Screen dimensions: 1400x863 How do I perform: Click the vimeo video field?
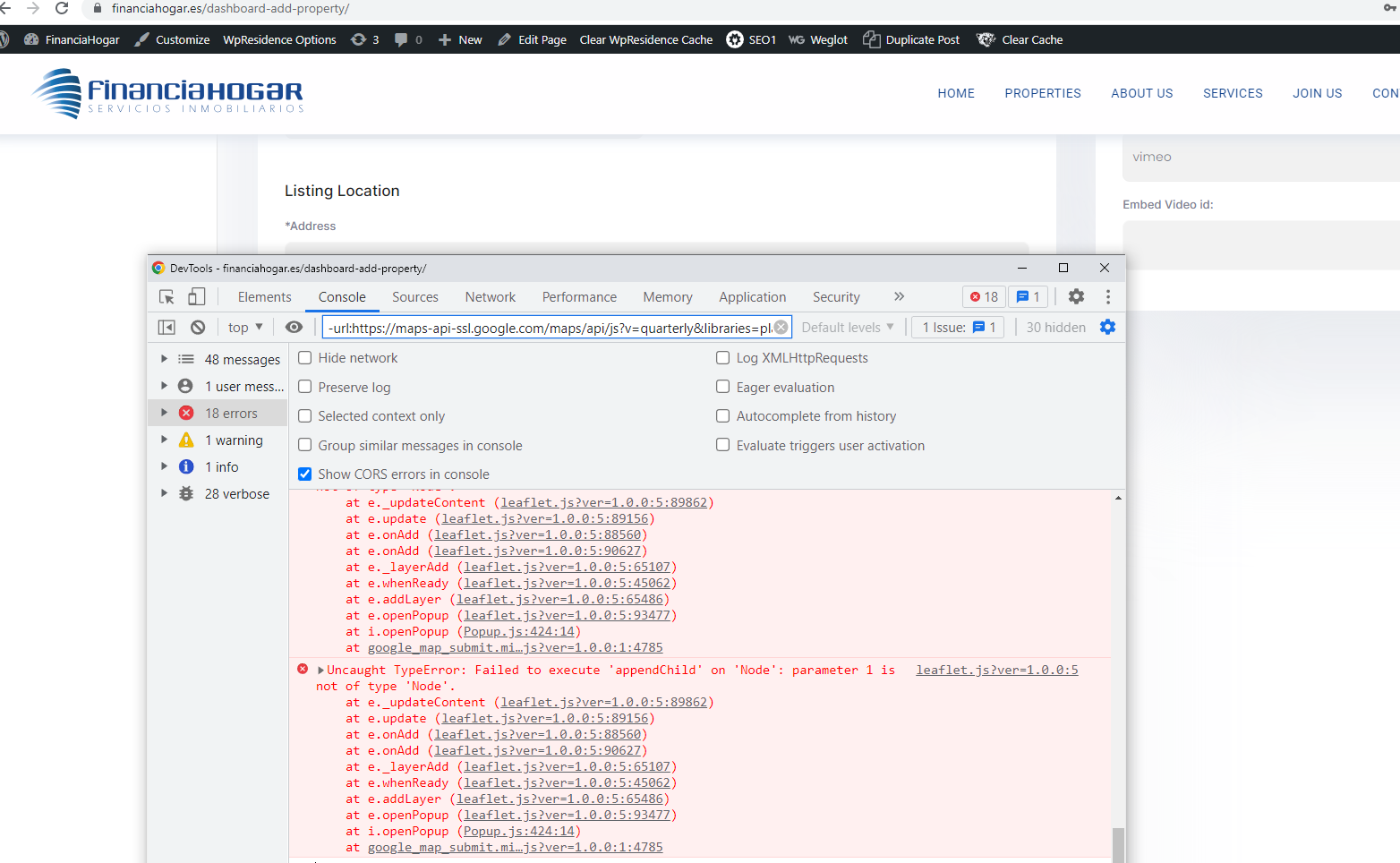click(1260, 158)
